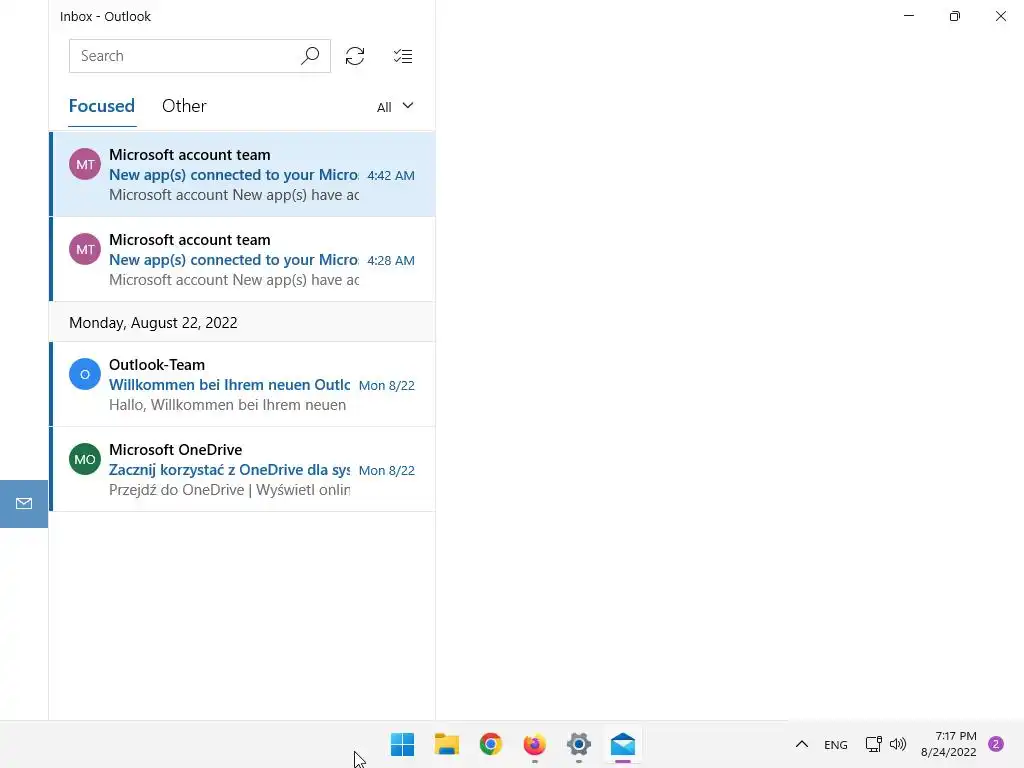Close the Outlook window
Image resolution: width=1024 pixels, height=768 pixels.
coord(1000,16)
